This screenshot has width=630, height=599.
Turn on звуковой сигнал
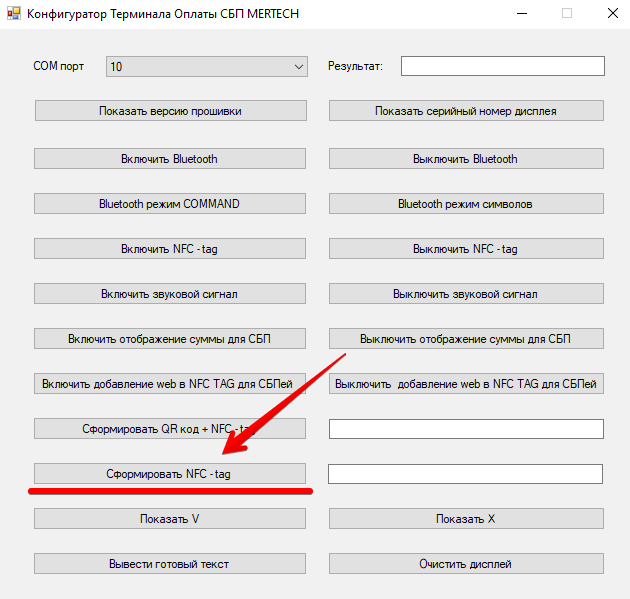(169, 294)
